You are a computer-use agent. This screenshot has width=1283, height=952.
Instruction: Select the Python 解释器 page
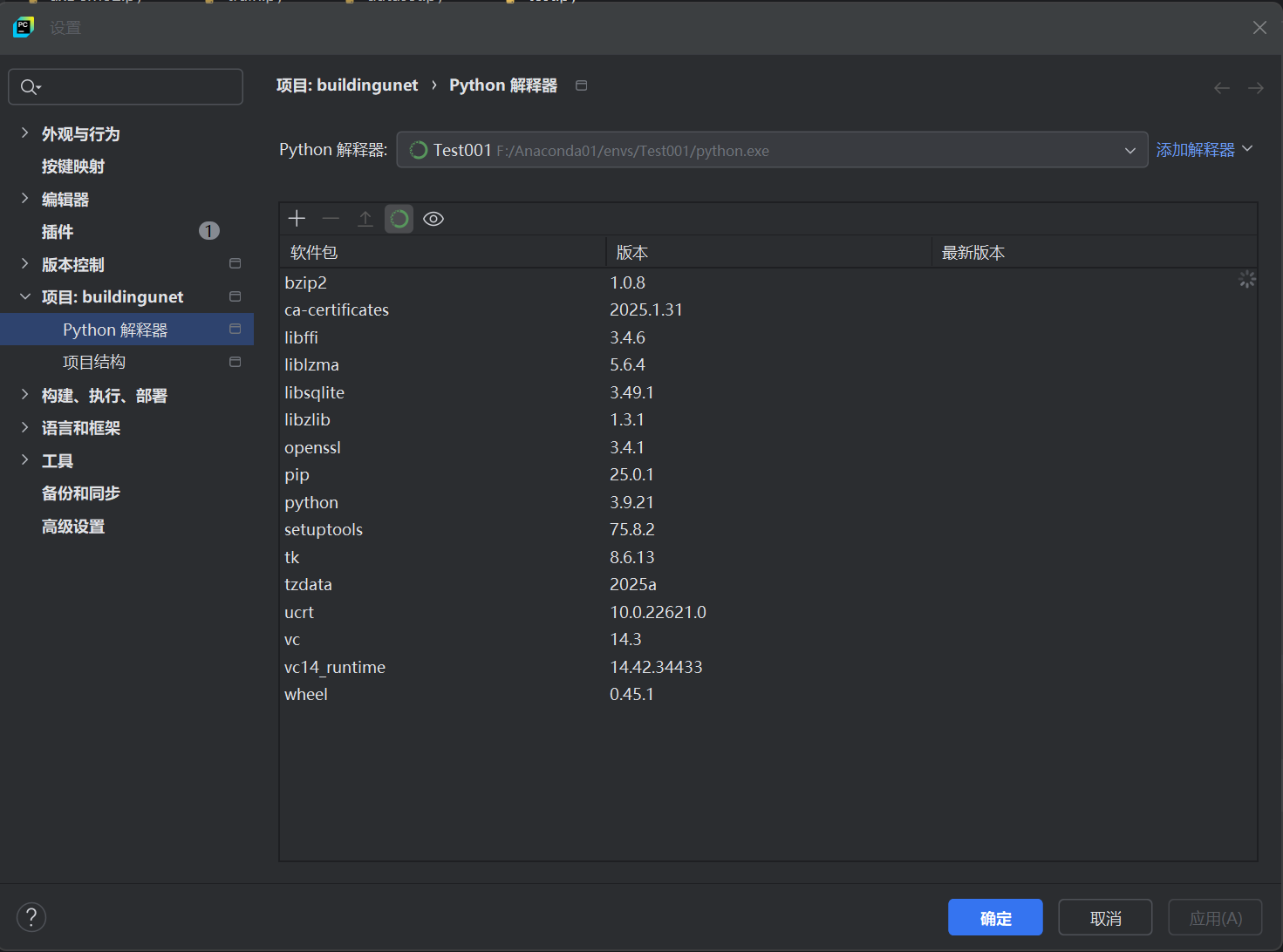point(127,330)
